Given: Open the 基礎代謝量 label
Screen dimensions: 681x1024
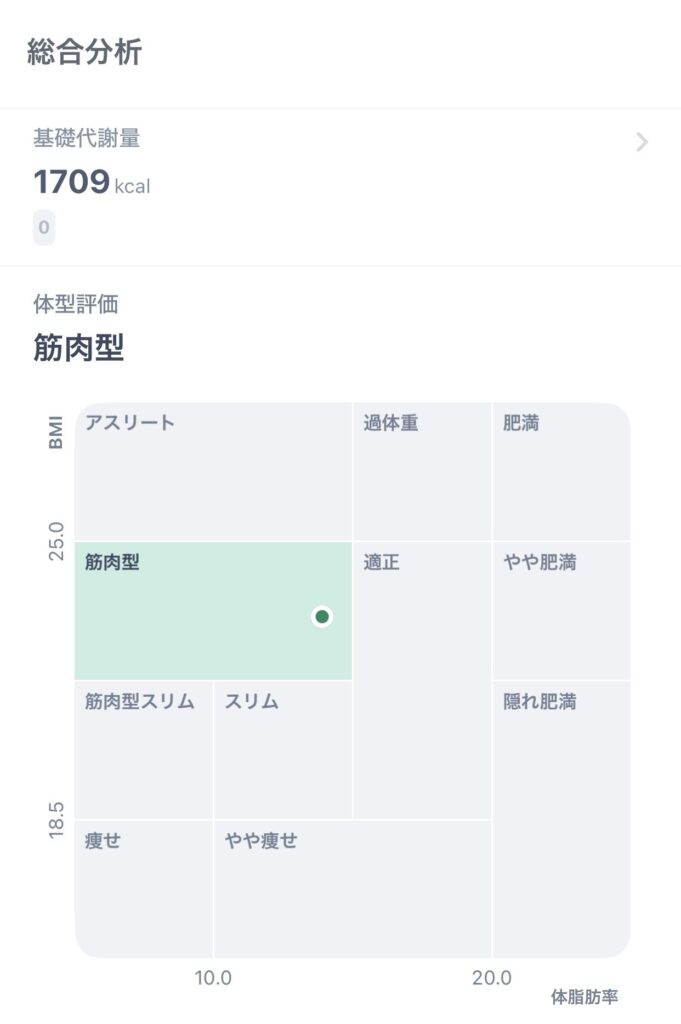Looking at the screenshot, I should pyautogui.click(x=86, y=139).
